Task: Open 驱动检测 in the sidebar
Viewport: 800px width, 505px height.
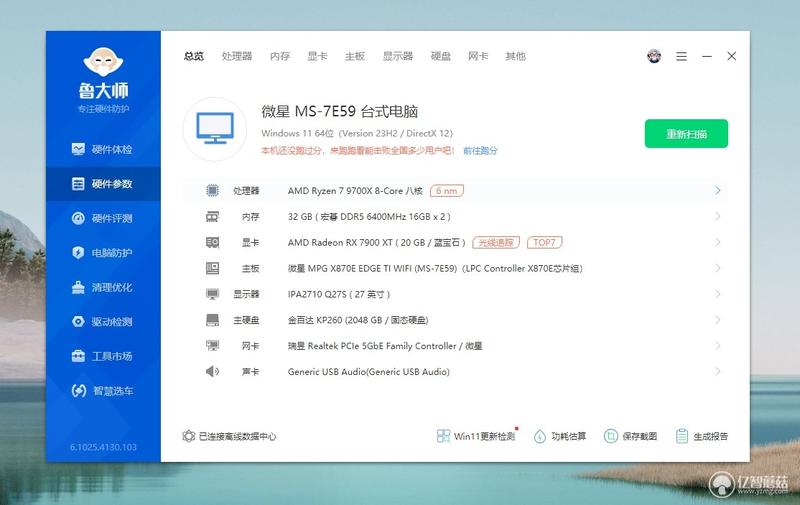Action: tap(103, 322)
